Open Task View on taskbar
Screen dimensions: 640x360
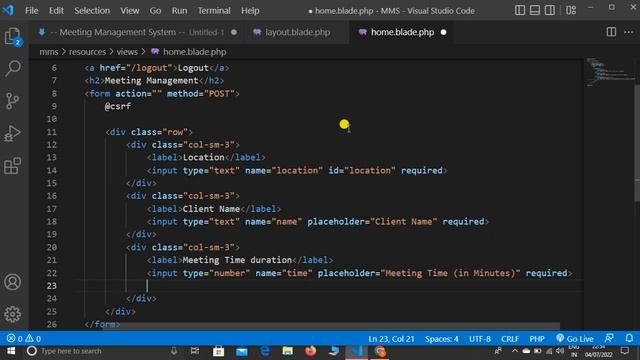click(195, 351)
